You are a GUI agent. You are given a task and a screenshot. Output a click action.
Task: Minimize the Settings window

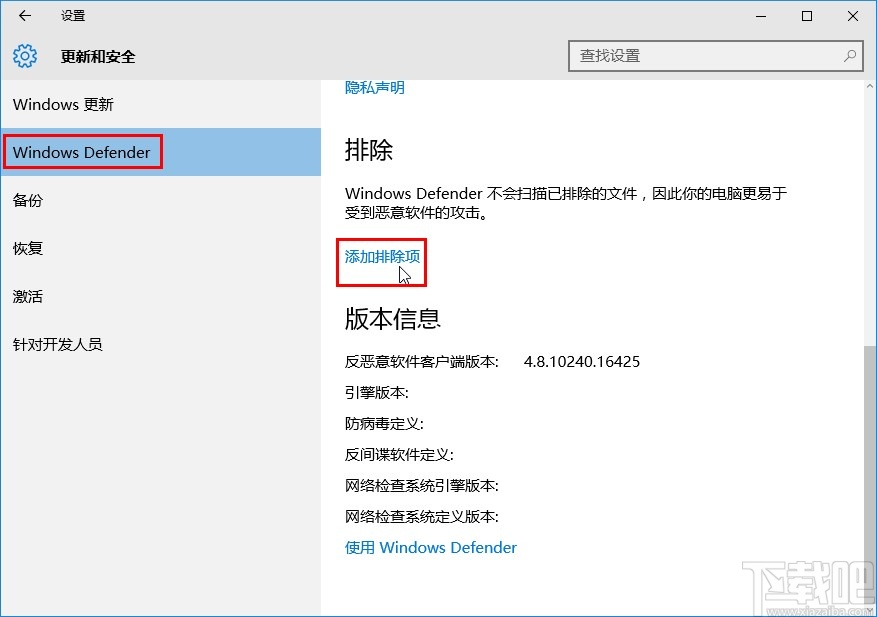pos(760,16)
